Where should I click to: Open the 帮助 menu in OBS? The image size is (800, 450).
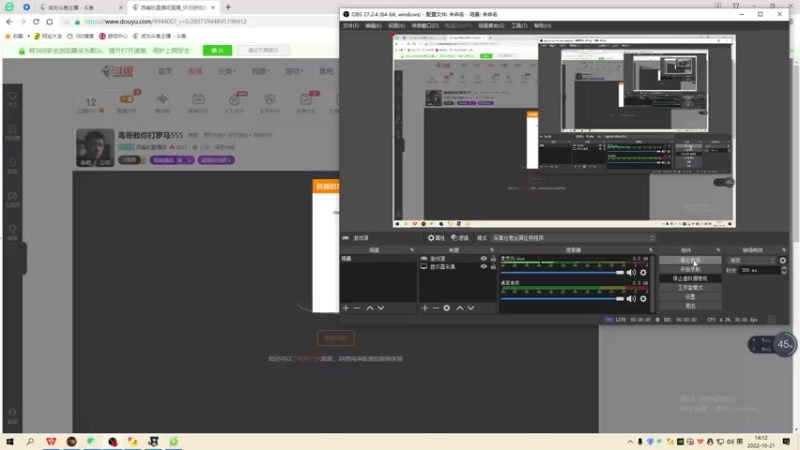tap(542, 26)
